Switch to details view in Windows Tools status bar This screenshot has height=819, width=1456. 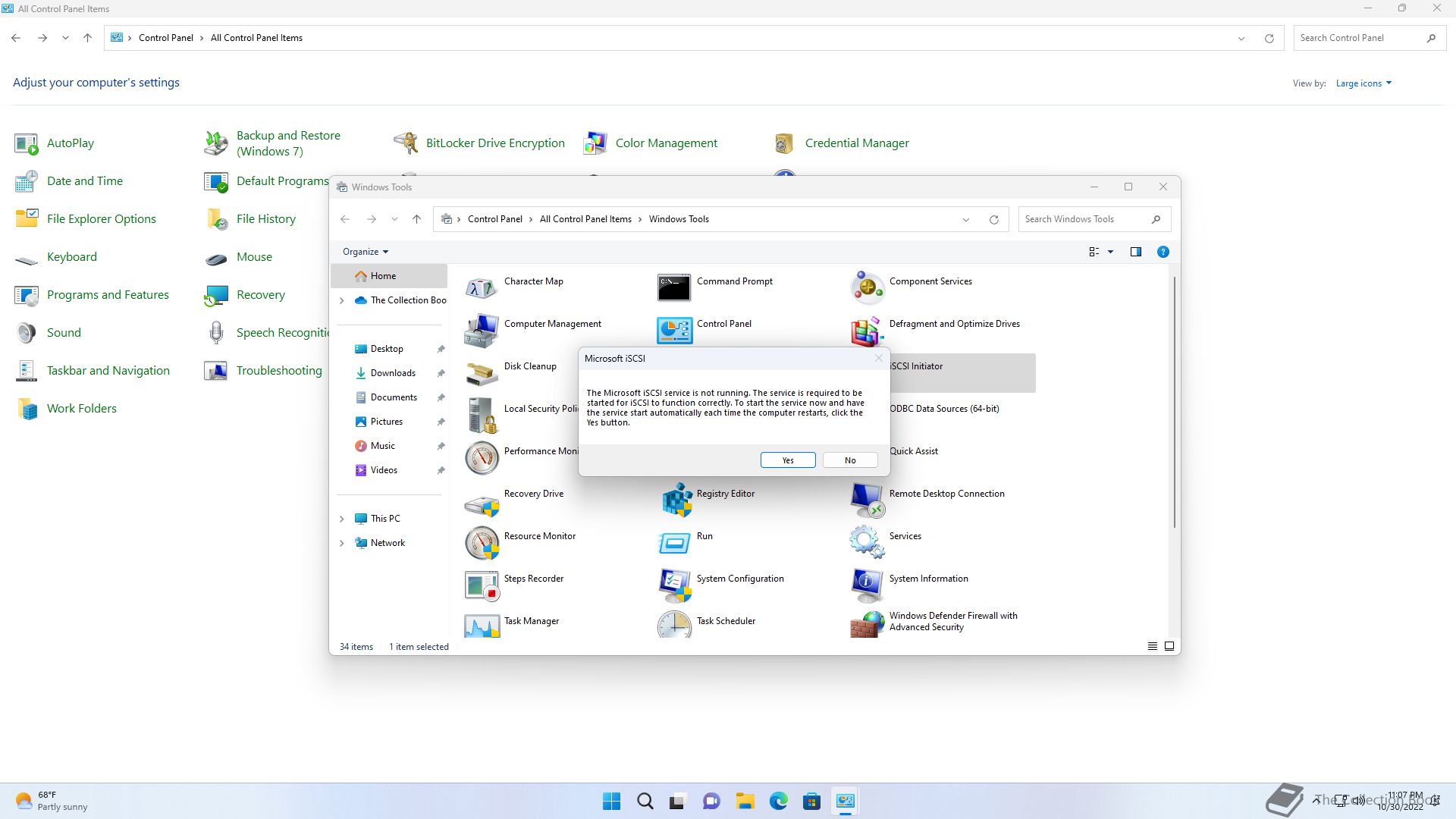[x=1152, y=646]
